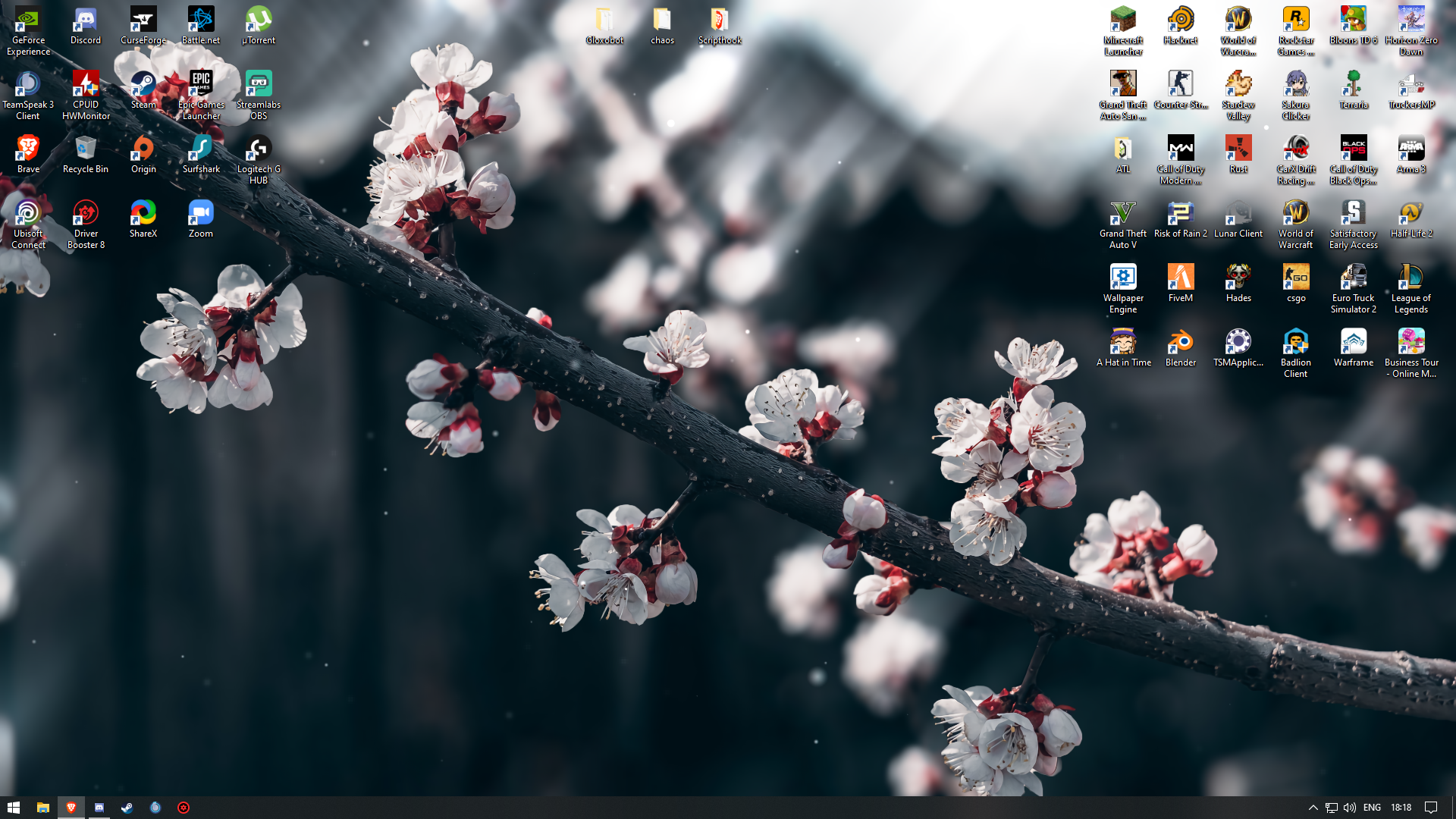Open the Hades game shortcut
This screenshot has height=819, width=1456.
pos(1238,283)
